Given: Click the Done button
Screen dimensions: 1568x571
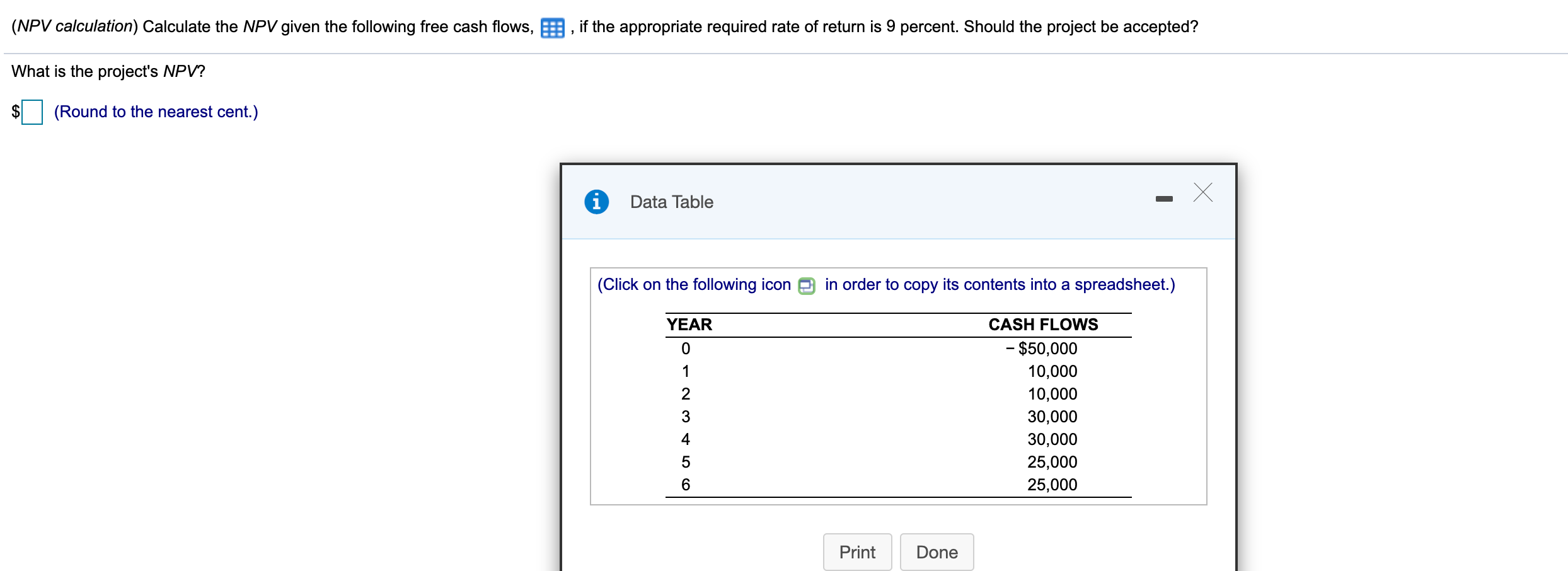Looking at the screenshot, I should pos(937,551).
